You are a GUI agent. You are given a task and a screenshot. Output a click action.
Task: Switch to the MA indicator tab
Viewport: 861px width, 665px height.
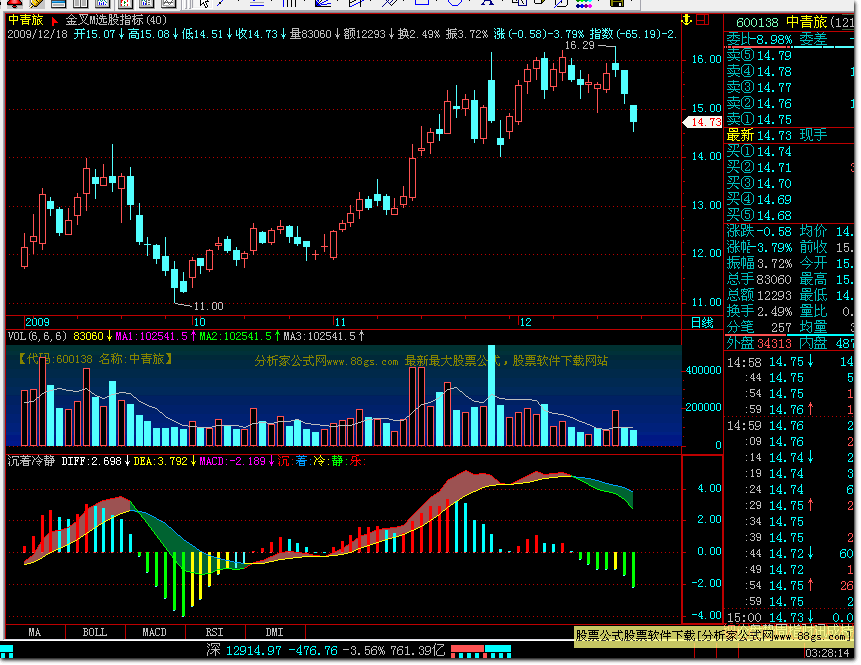(35, 632)
